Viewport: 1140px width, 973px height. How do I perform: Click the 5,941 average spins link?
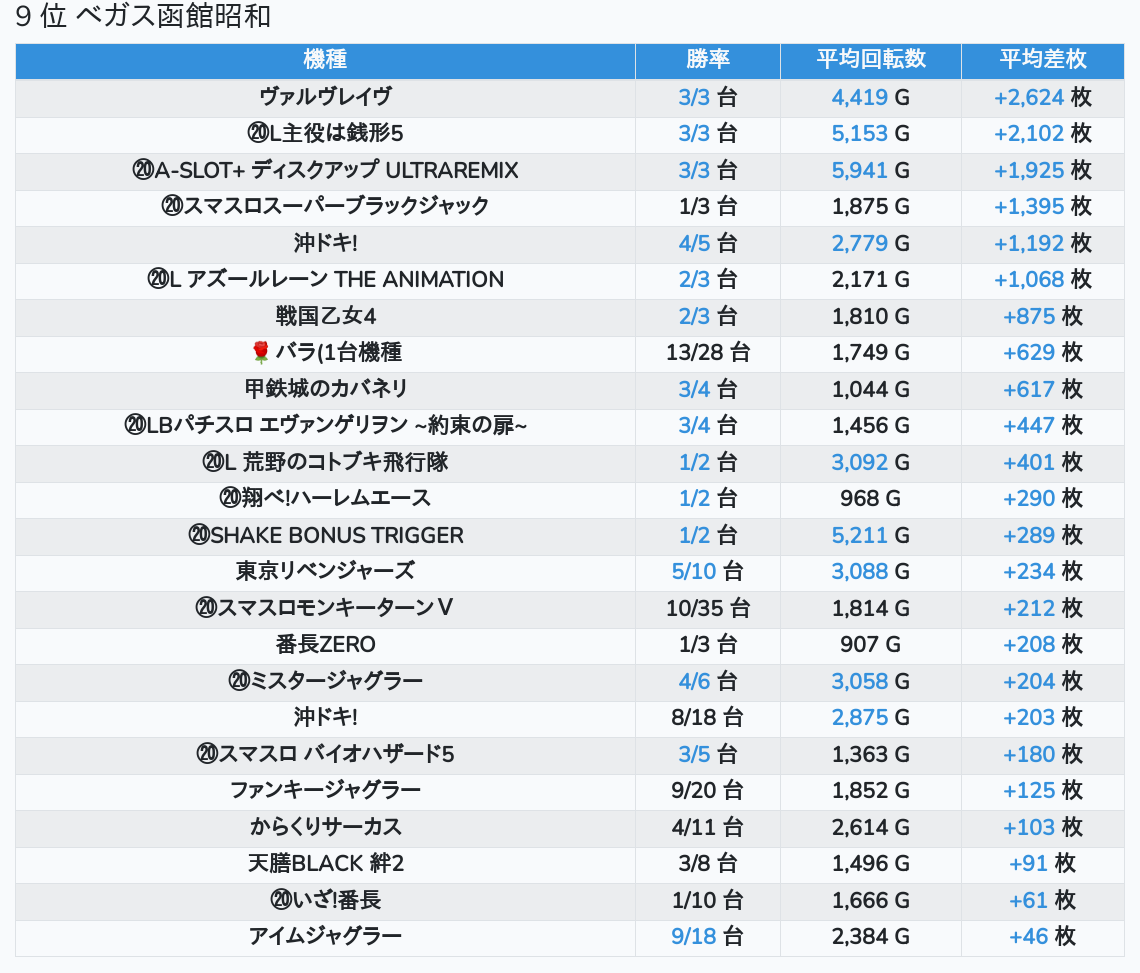tap(859, 170)
